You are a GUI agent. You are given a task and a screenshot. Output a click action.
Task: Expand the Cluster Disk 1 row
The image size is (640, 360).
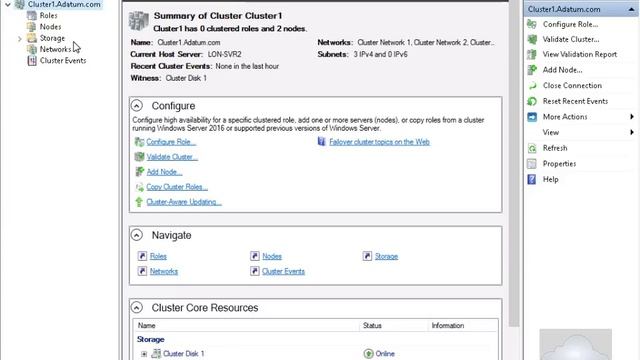point(144,354)
